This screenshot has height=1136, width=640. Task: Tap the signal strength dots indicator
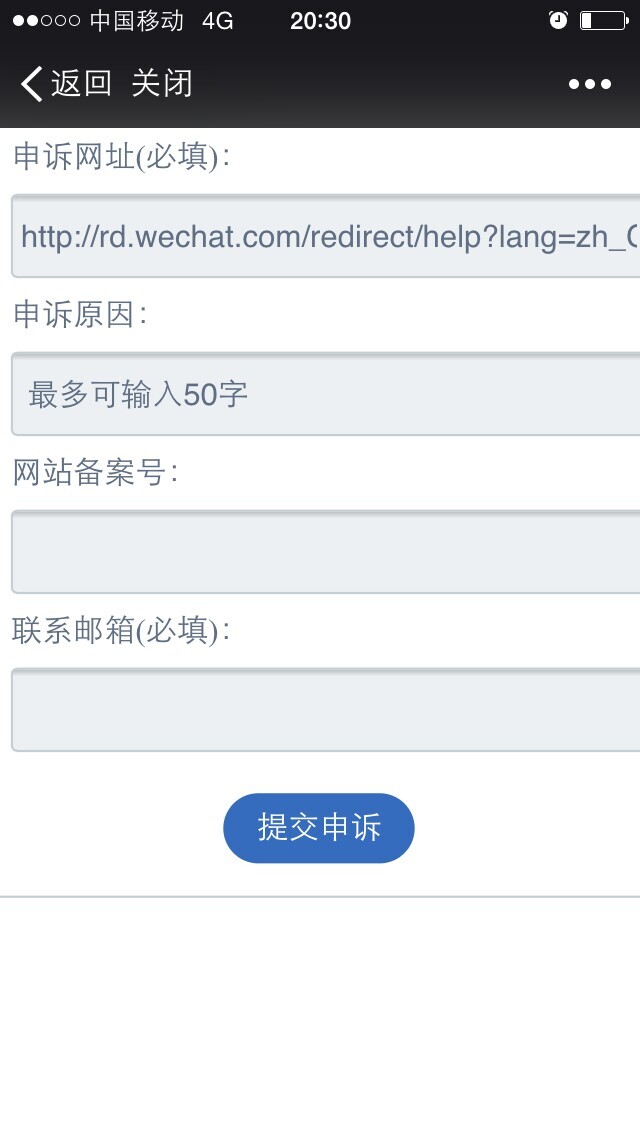coord(46,20)
